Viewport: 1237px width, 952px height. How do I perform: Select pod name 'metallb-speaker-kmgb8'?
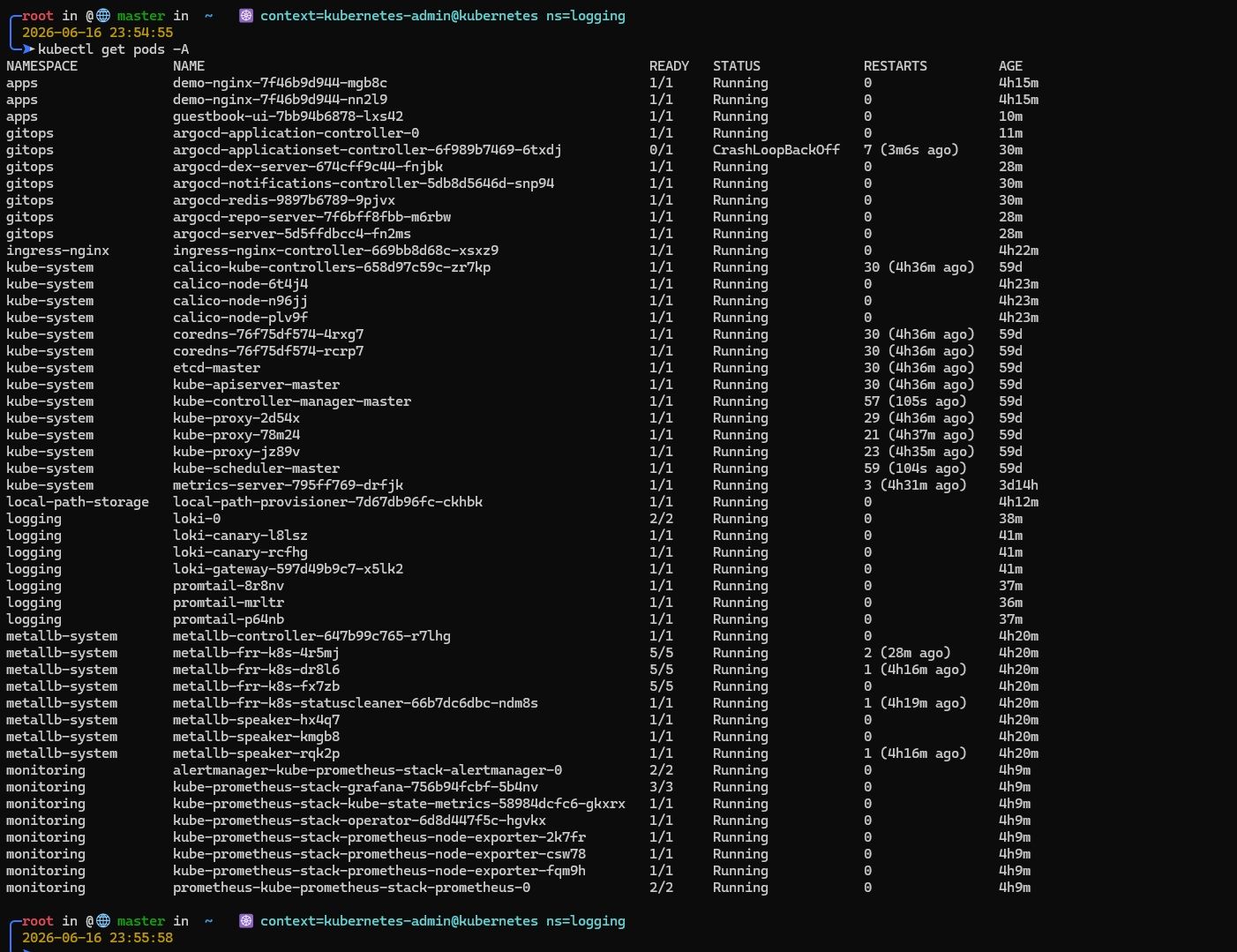pos(256,737)
